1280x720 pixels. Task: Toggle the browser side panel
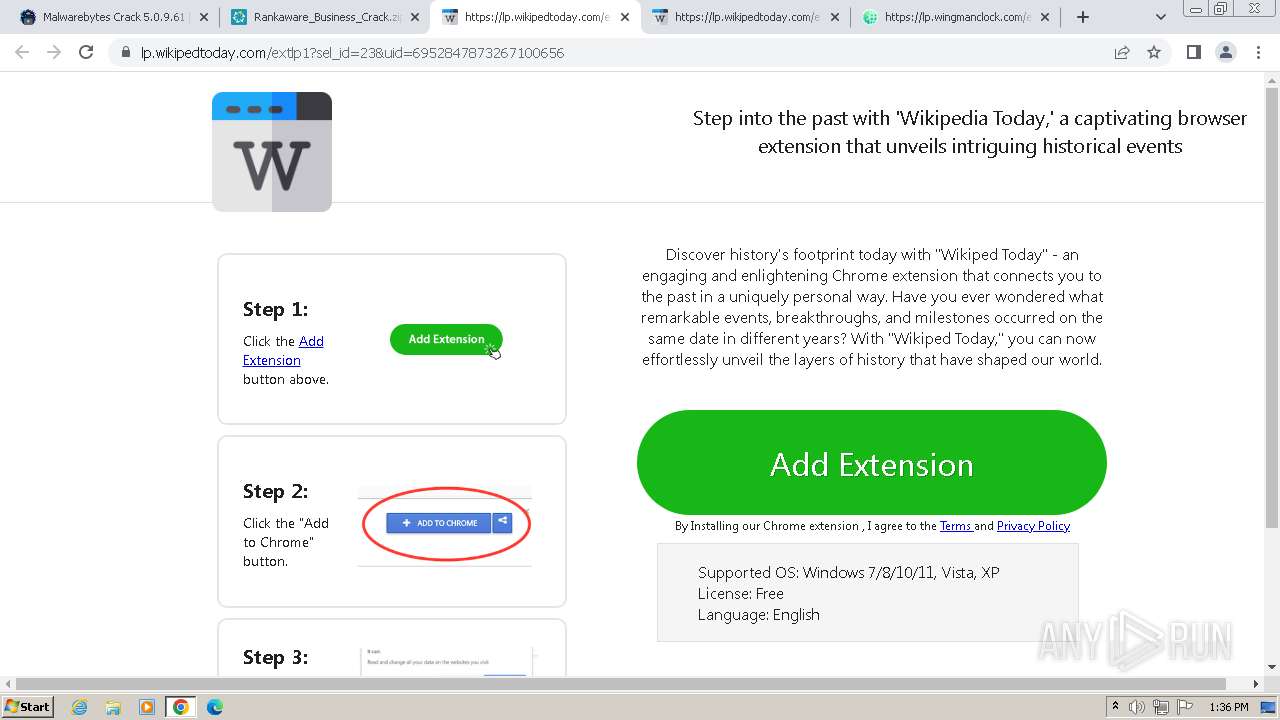click(1193, 52)
